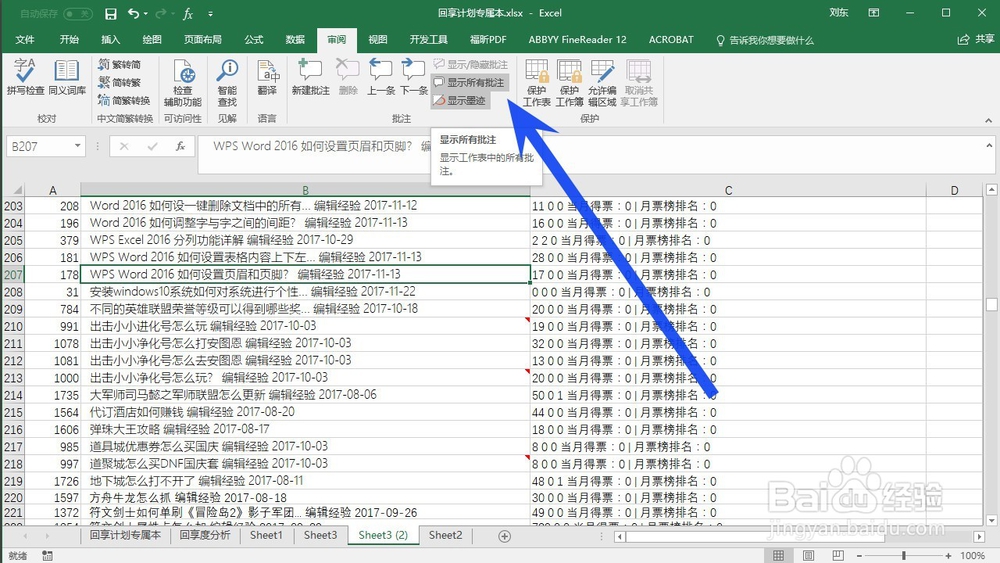The image size is (1000, 563).
Task: Click 取消共享工作簿 unshare workbook
Action: click(x=638, y=83)
